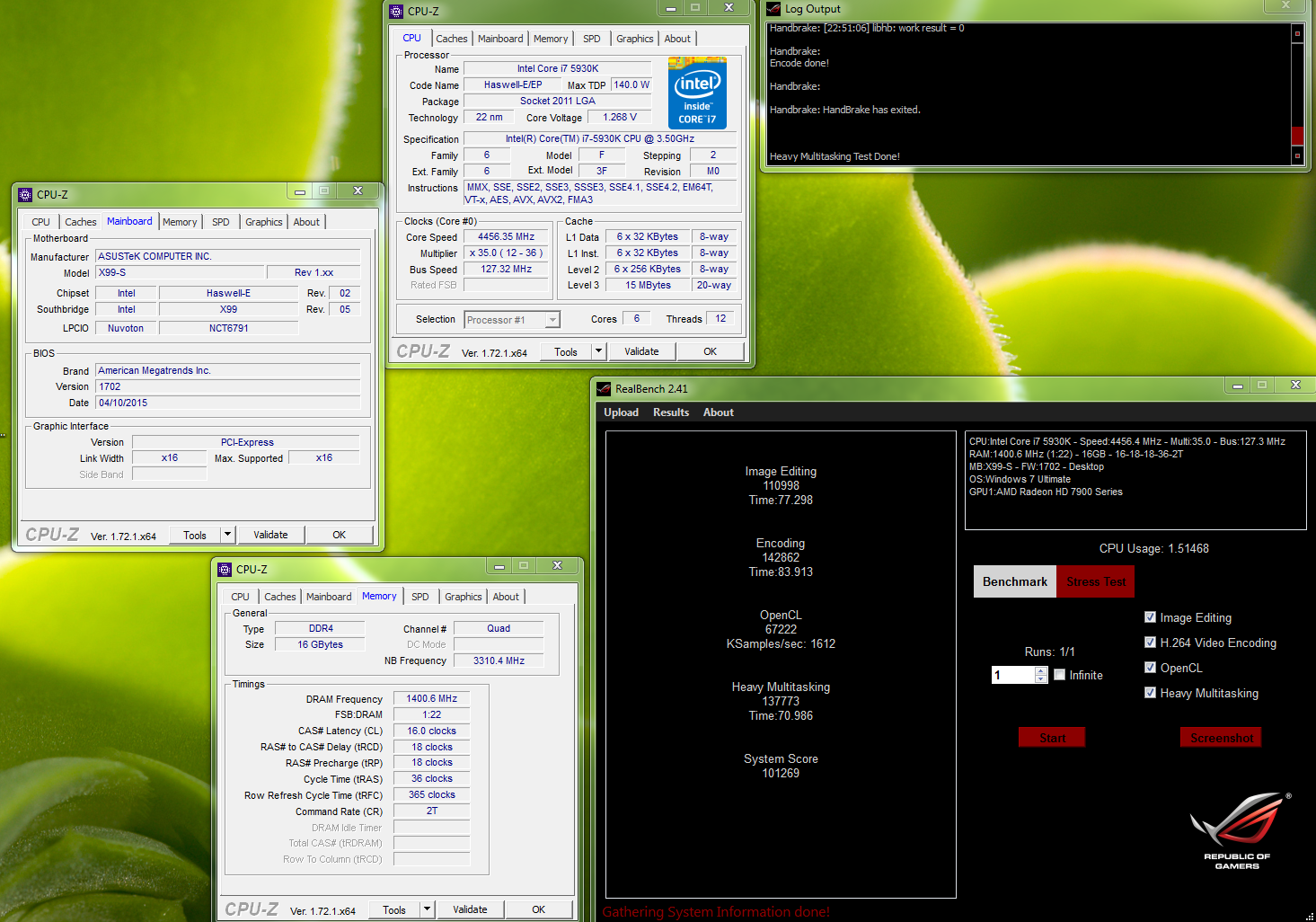Uncheck the Image Editing checkbox

[x=1150, y=616]
